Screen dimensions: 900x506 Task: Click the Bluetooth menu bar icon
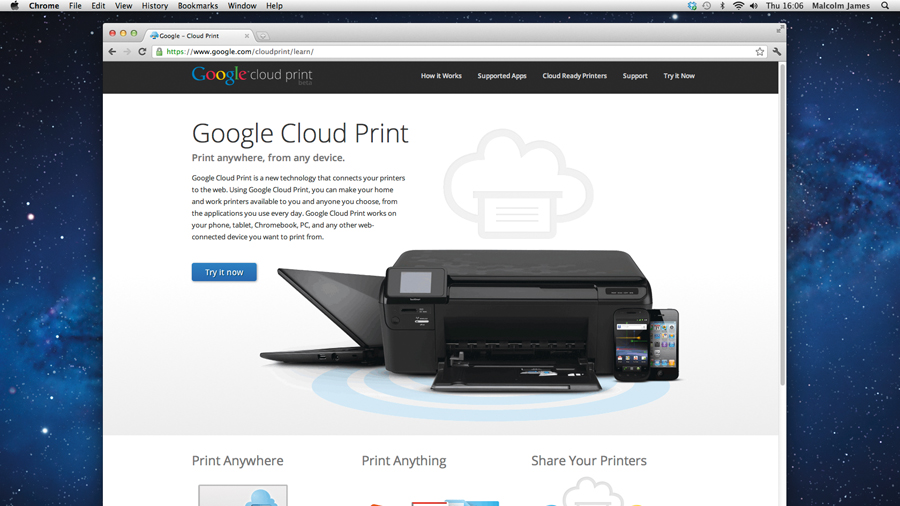[x=723, y=6]
